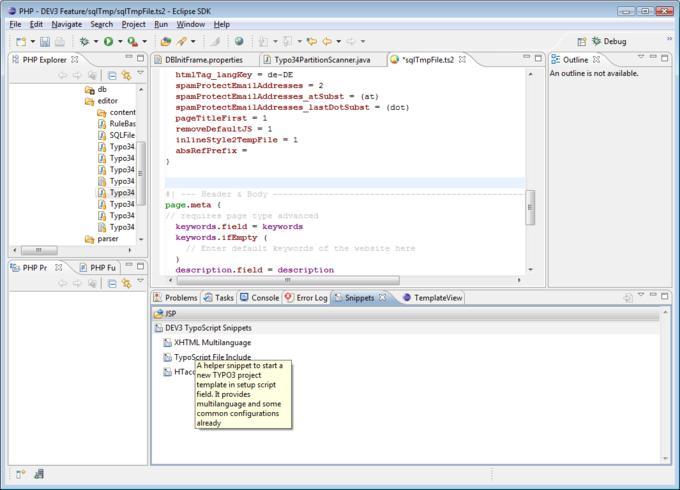The image size is (680, 490).
Task: Click the fast view icon in status bar
Action: pyautogui.click(x=21, y=474)
